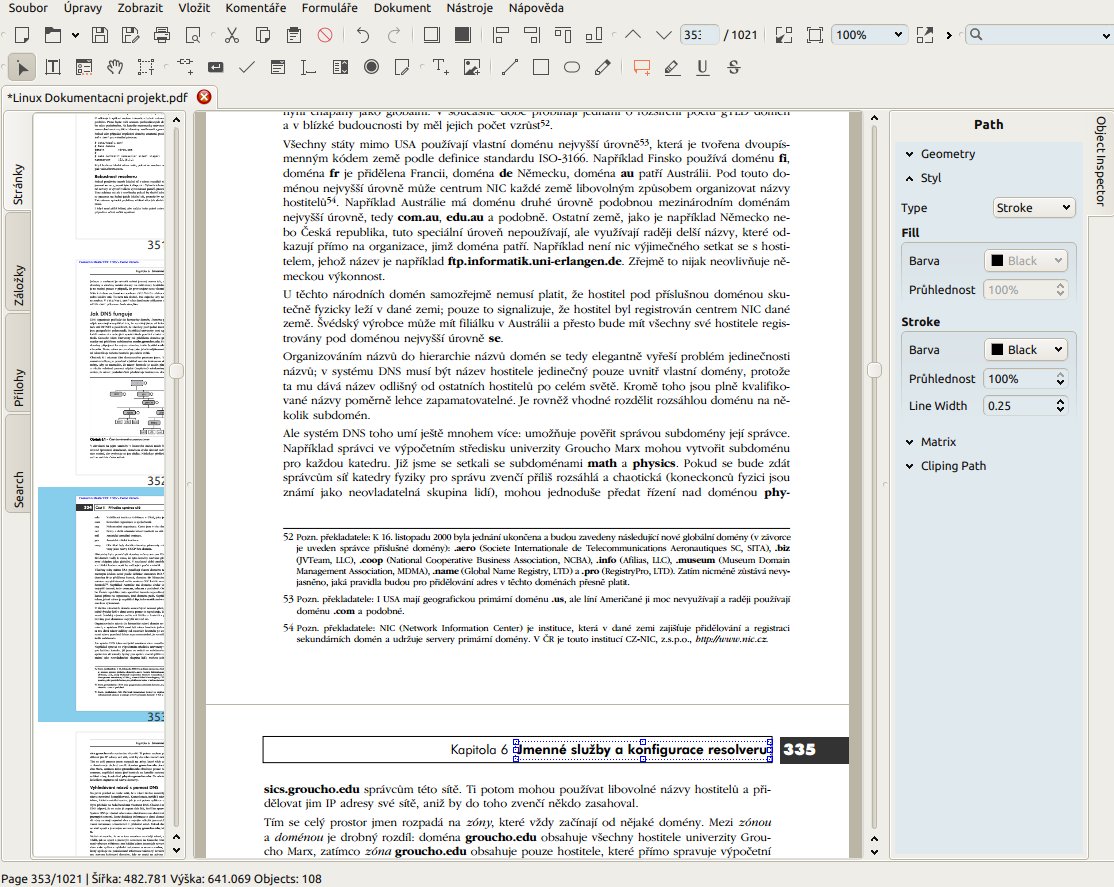Click the radio button form field tool
This screenshot has height=887, width=1114.
click(x=371, y=67)
